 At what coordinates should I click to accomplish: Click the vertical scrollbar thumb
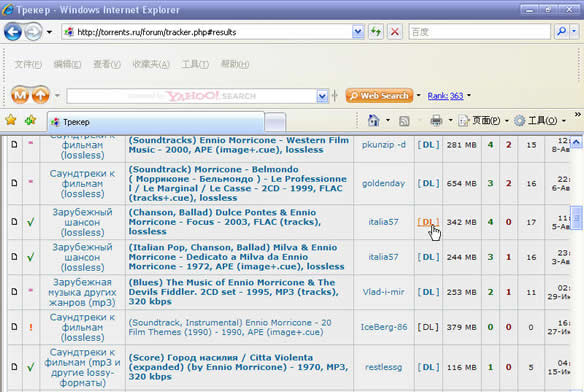coord(576,218)
